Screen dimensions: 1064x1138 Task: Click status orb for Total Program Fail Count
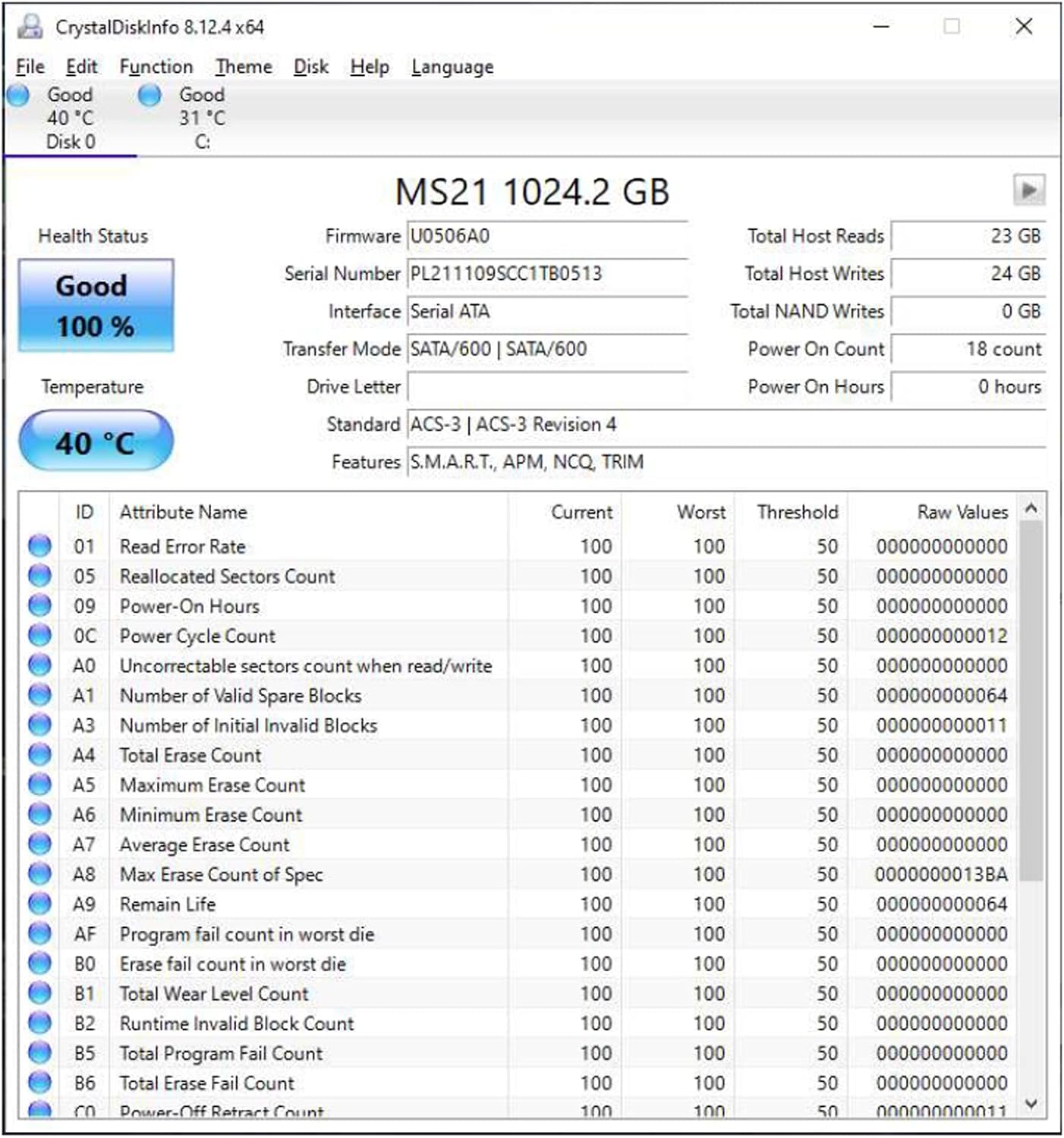click(39, 1053)
